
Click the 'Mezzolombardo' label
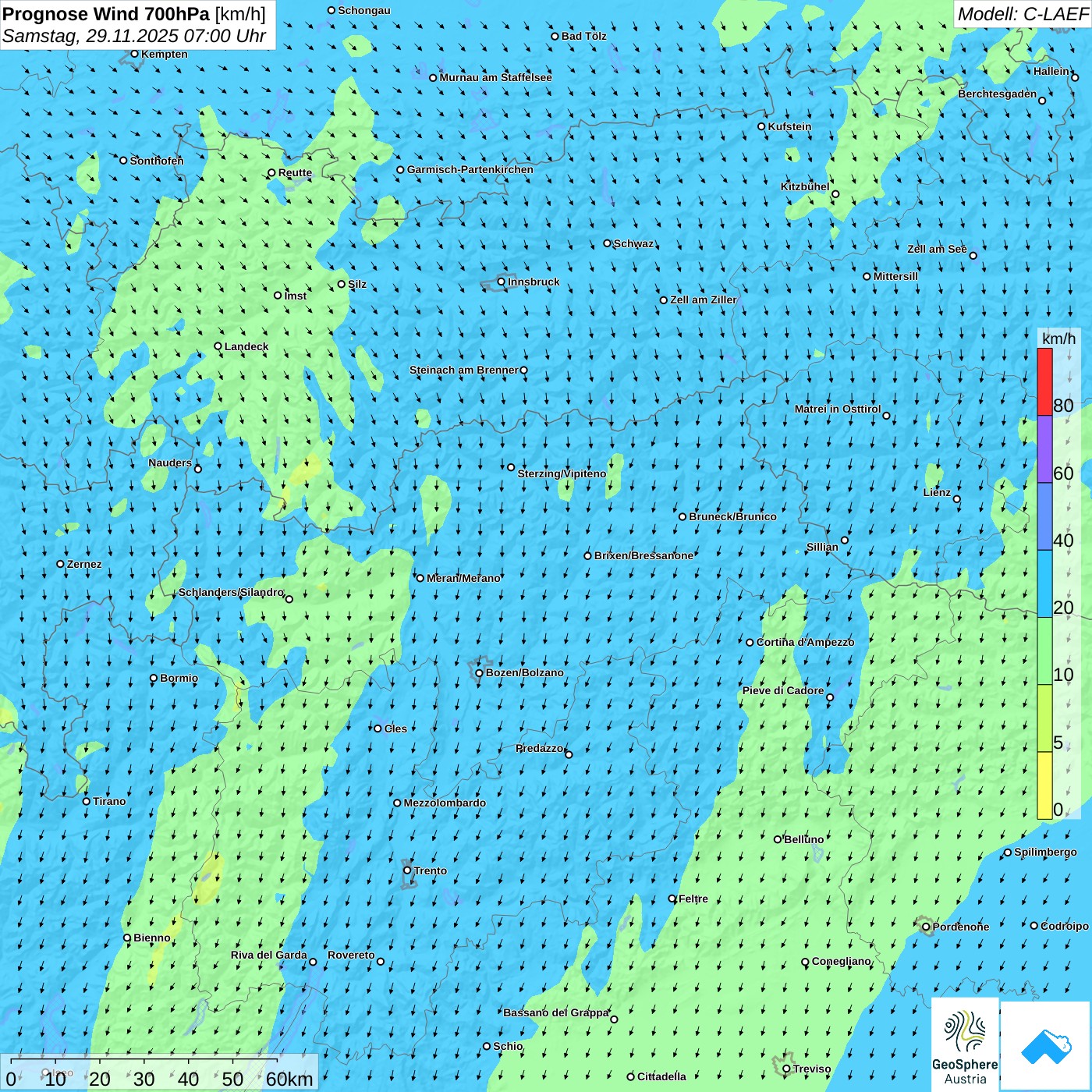[445, 803]
